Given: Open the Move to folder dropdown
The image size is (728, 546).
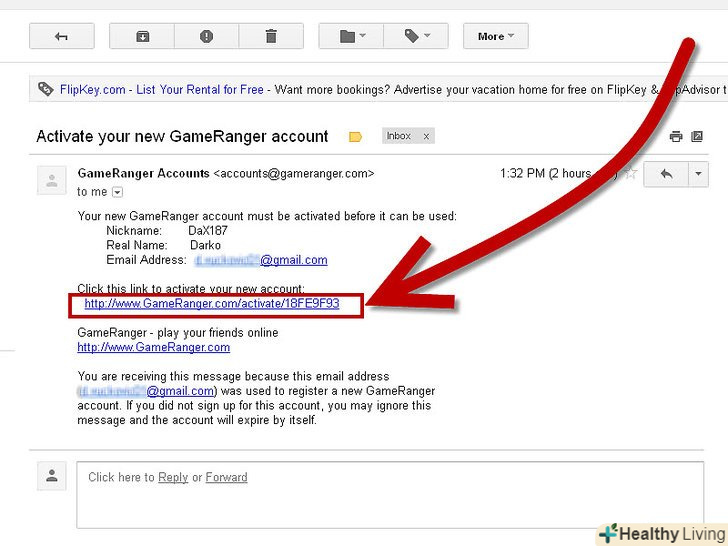Looking at the screenshot, I should [x=352, y=36].
